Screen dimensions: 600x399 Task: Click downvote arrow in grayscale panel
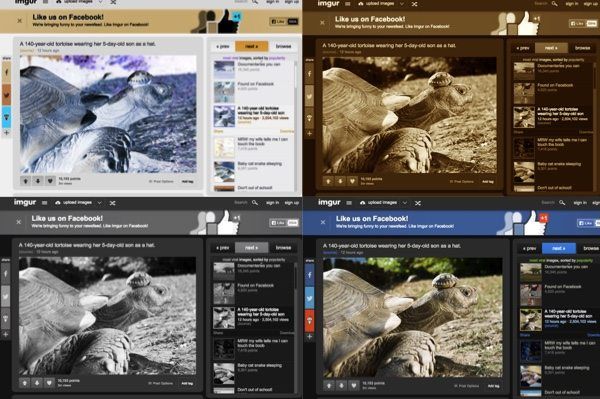(x=37, y=382)
